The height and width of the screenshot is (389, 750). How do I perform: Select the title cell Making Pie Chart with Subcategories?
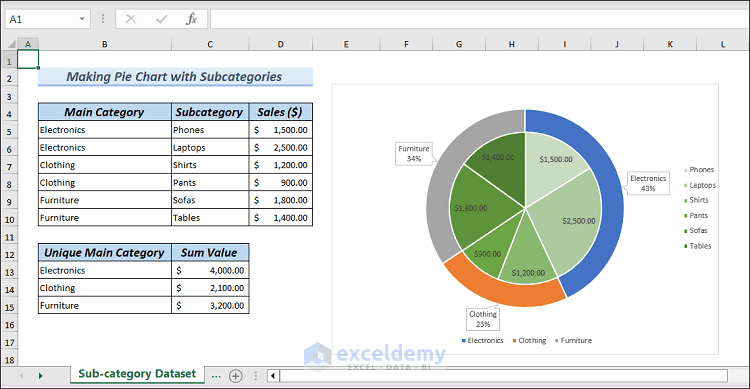[x=175, y=77]
